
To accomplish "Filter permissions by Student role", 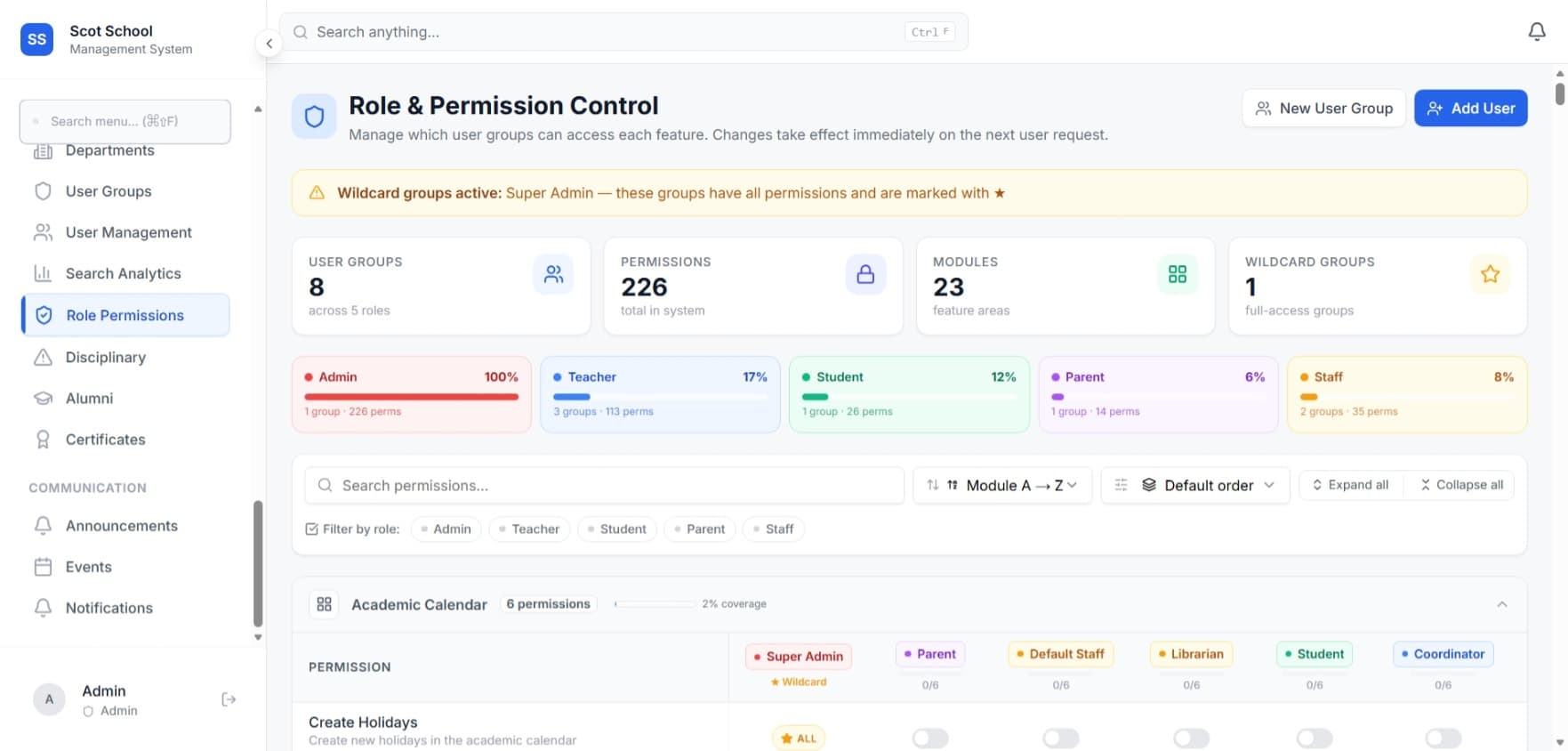I will point(617,529).
